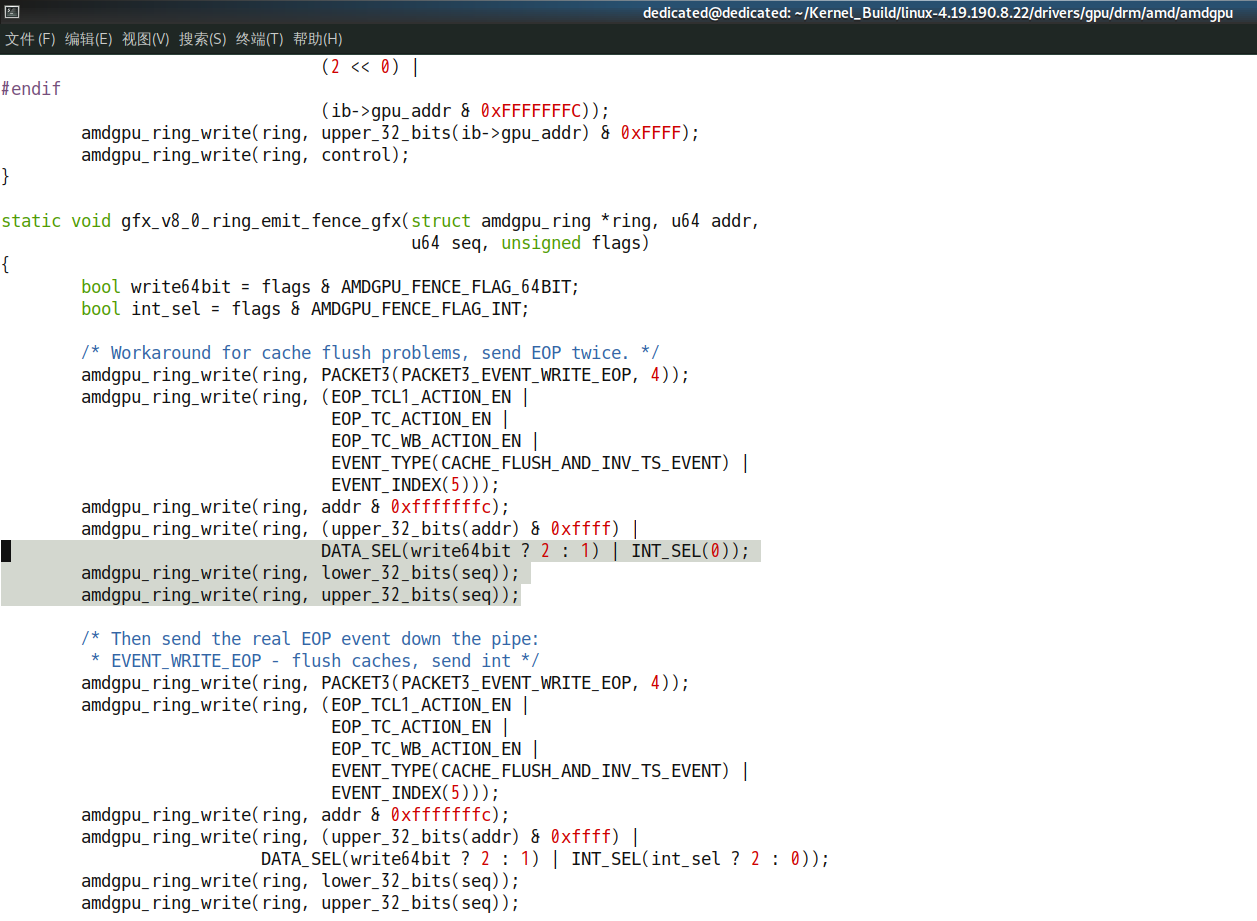Click the 'Then send the real EOP event' comment
Image resolution: width=1257 pixels, height=921 pixels.
pyautogui.click(x=310, y=639)
